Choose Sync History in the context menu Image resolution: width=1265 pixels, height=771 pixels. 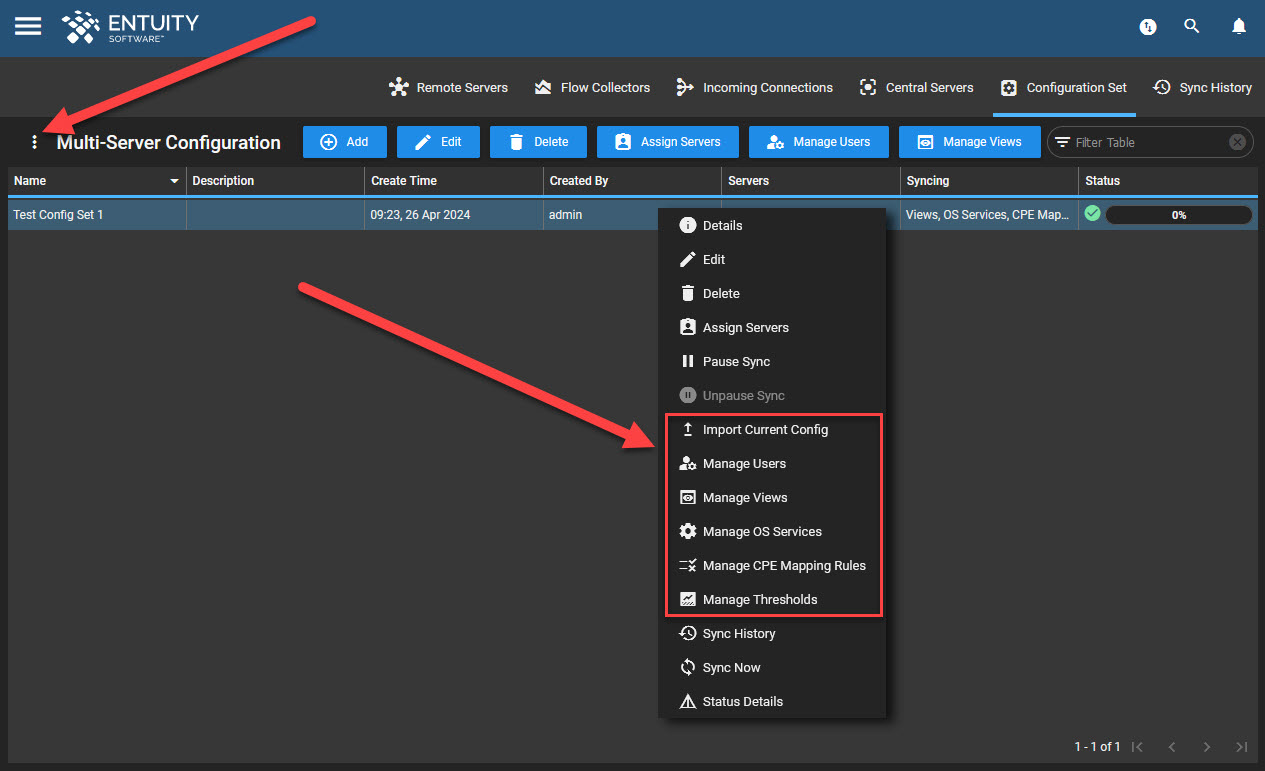[772, 633]
